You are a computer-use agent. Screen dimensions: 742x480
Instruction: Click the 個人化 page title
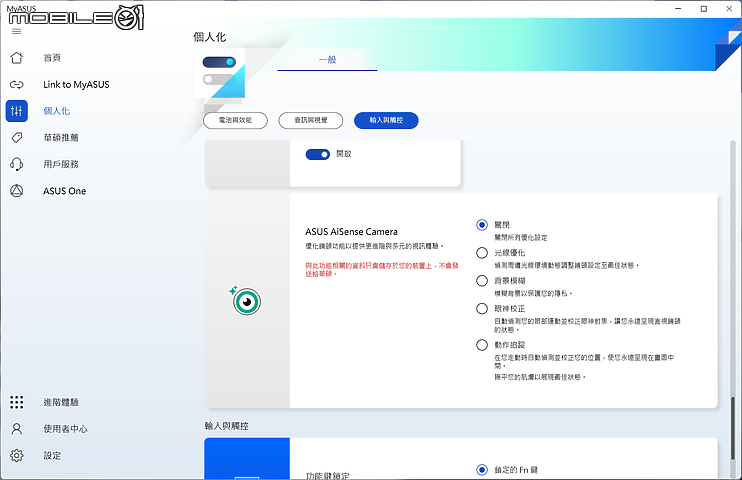point(210,37)
